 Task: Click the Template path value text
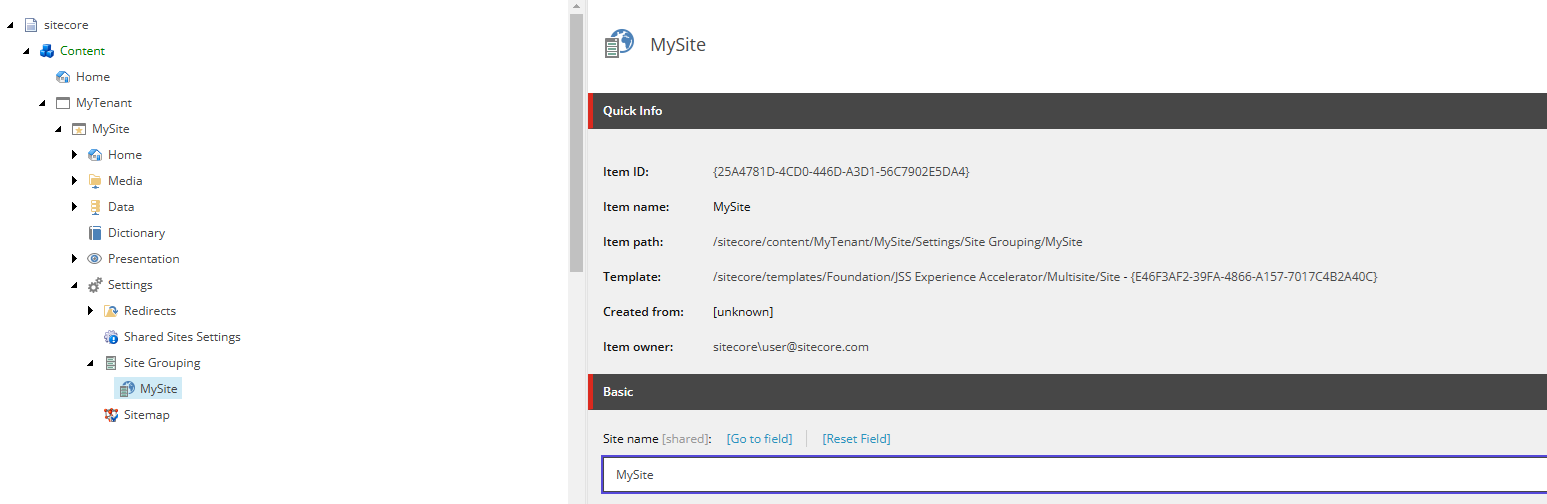[x=1045, y=276]
